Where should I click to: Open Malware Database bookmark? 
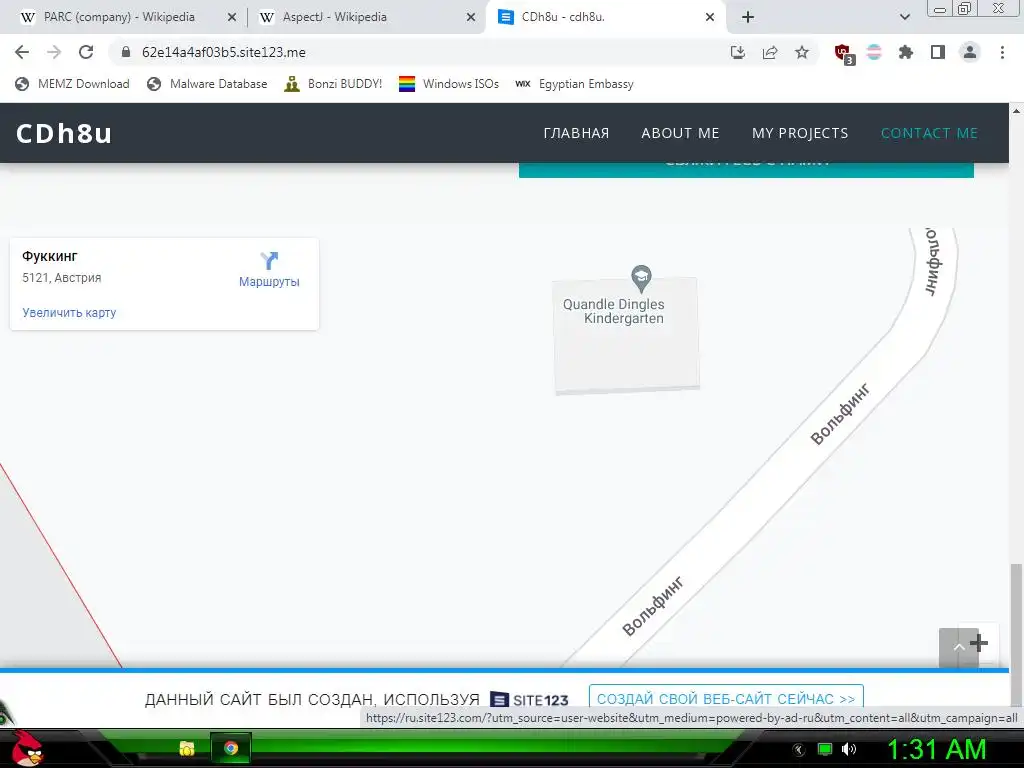click(x=207, y=84)
